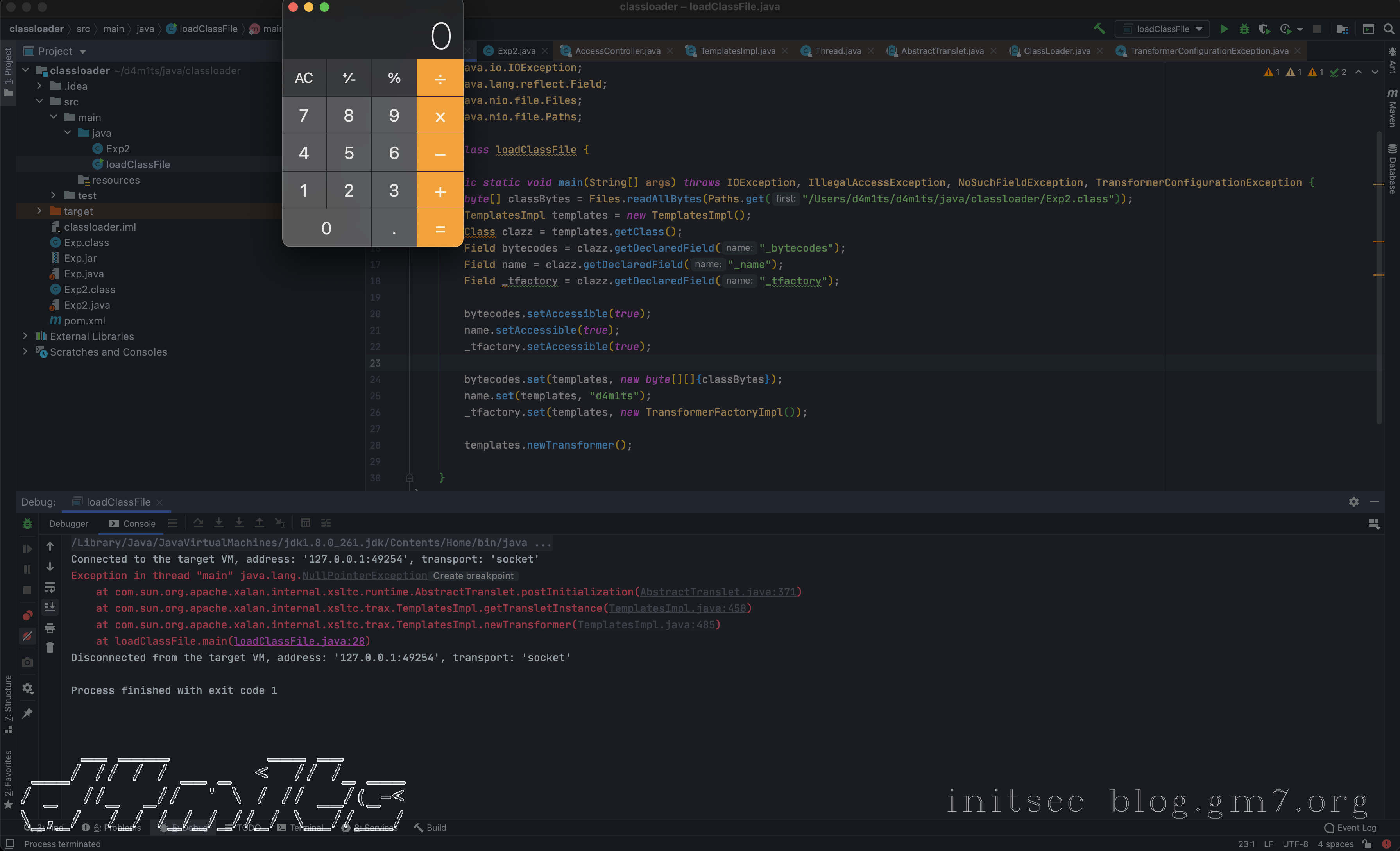Print console output with printer icon
The width and height of the screenshot is (1400, 851).
tap(50, 628)
